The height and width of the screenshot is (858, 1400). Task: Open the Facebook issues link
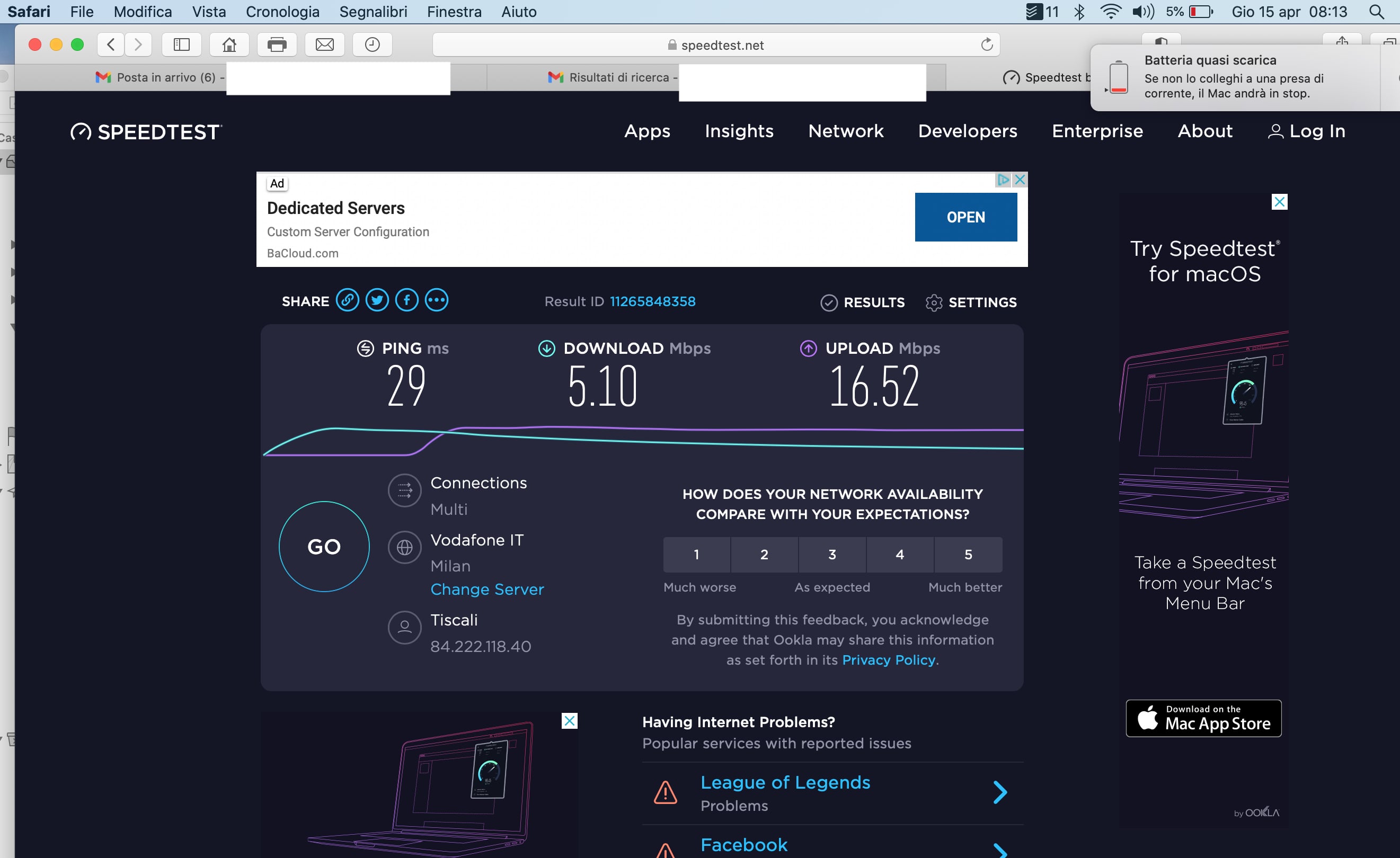(x=744, y=845)
